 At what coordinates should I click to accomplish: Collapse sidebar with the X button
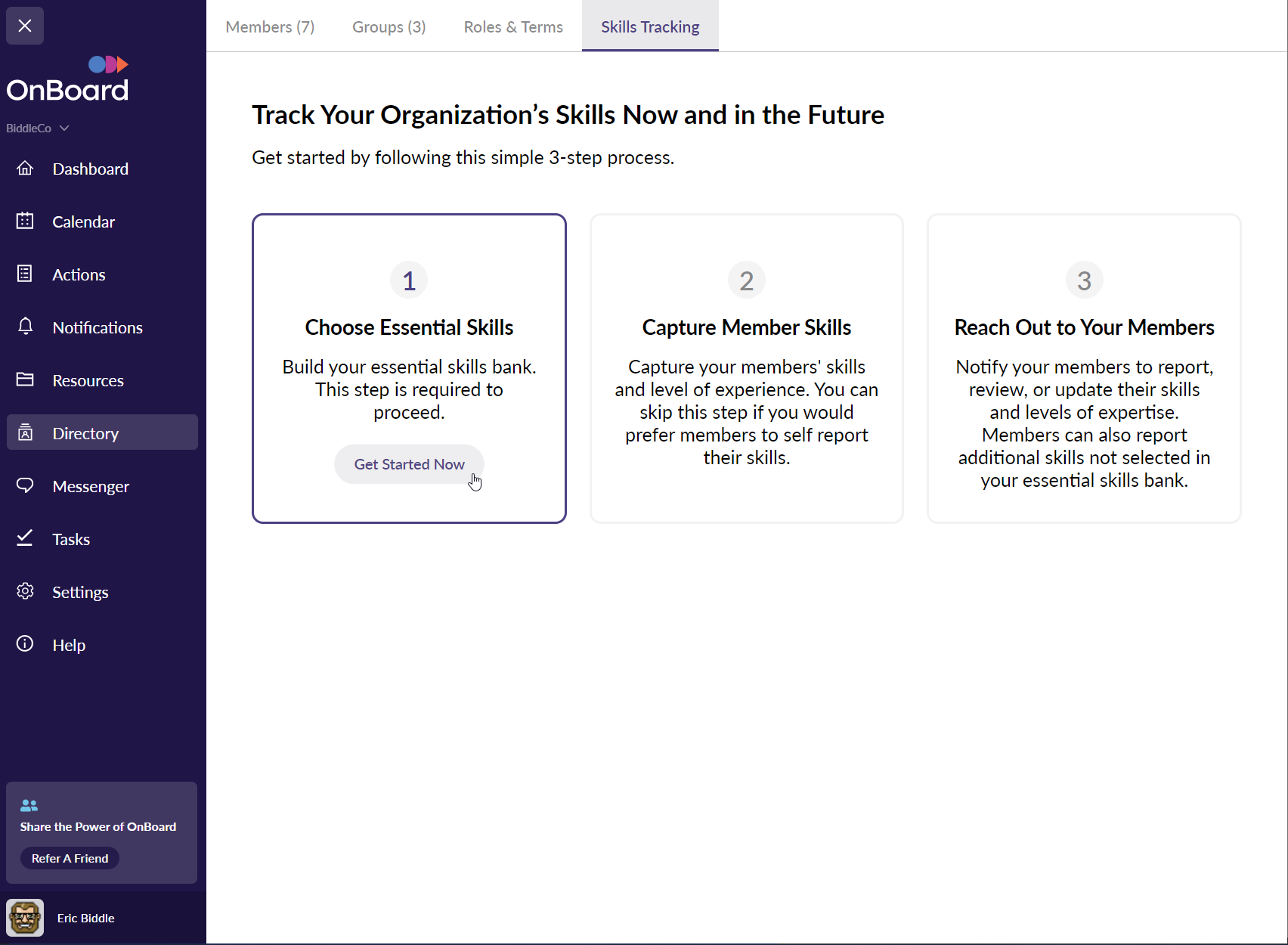(x=25, y=26)
